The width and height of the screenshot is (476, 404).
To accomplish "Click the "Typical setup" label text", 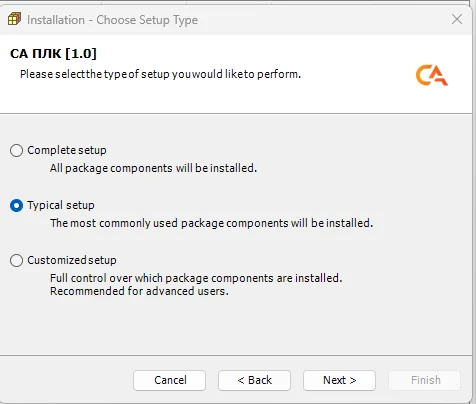I will pyautogui.click(x=61, y=205).
